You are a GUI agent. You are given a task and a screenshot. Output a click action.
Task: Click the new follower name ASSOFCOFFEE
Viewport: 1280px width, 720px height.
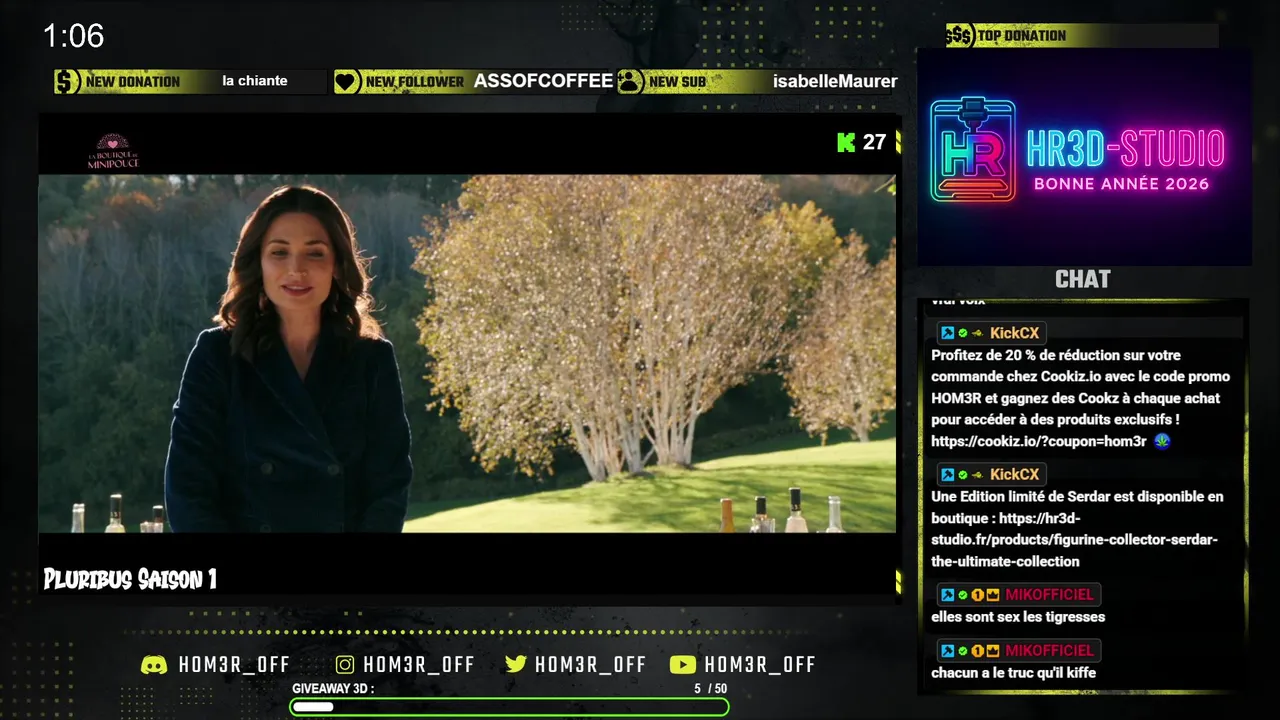pyautogui.click(x=543, y=81)
